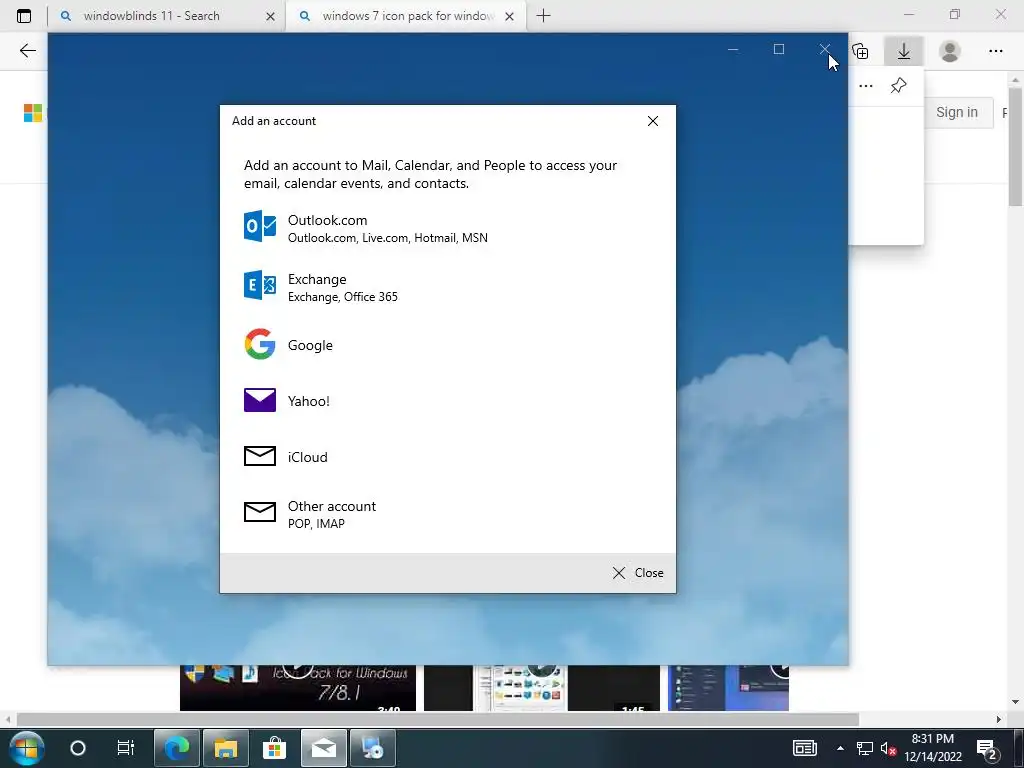Open the Action Center notifications icon
The width and height of the screenshot is (1024, 768).
(x=985, y=748)
